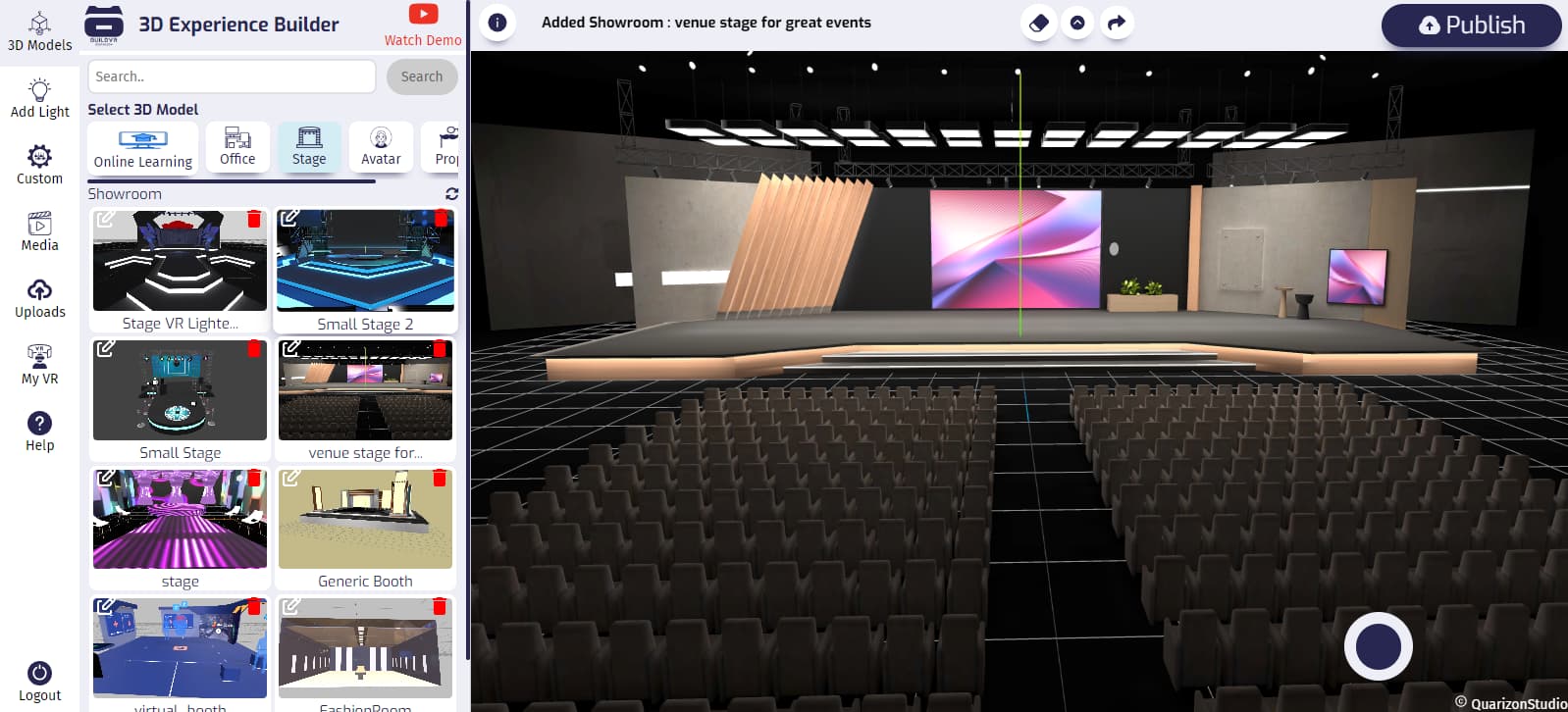Click the up-chevron circle button
The image size is (1568, 712).
pyautogui.click(x=1077, y=23)
